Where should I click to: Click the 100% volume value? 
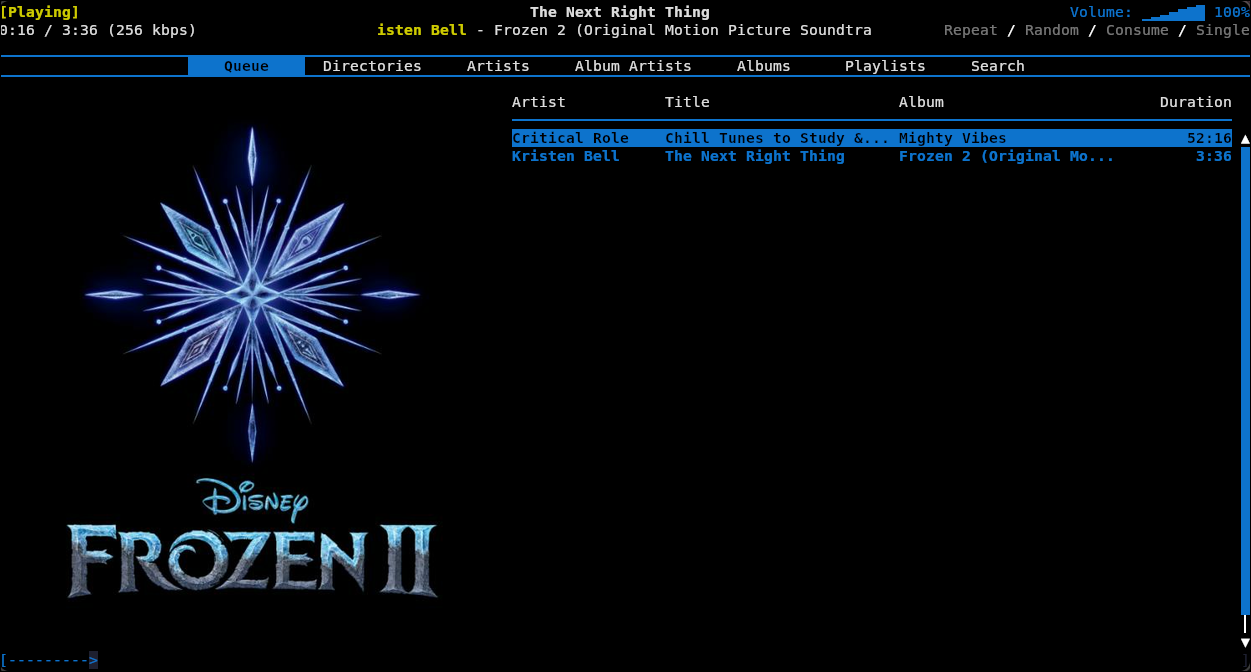click(x=1232, y=12)
